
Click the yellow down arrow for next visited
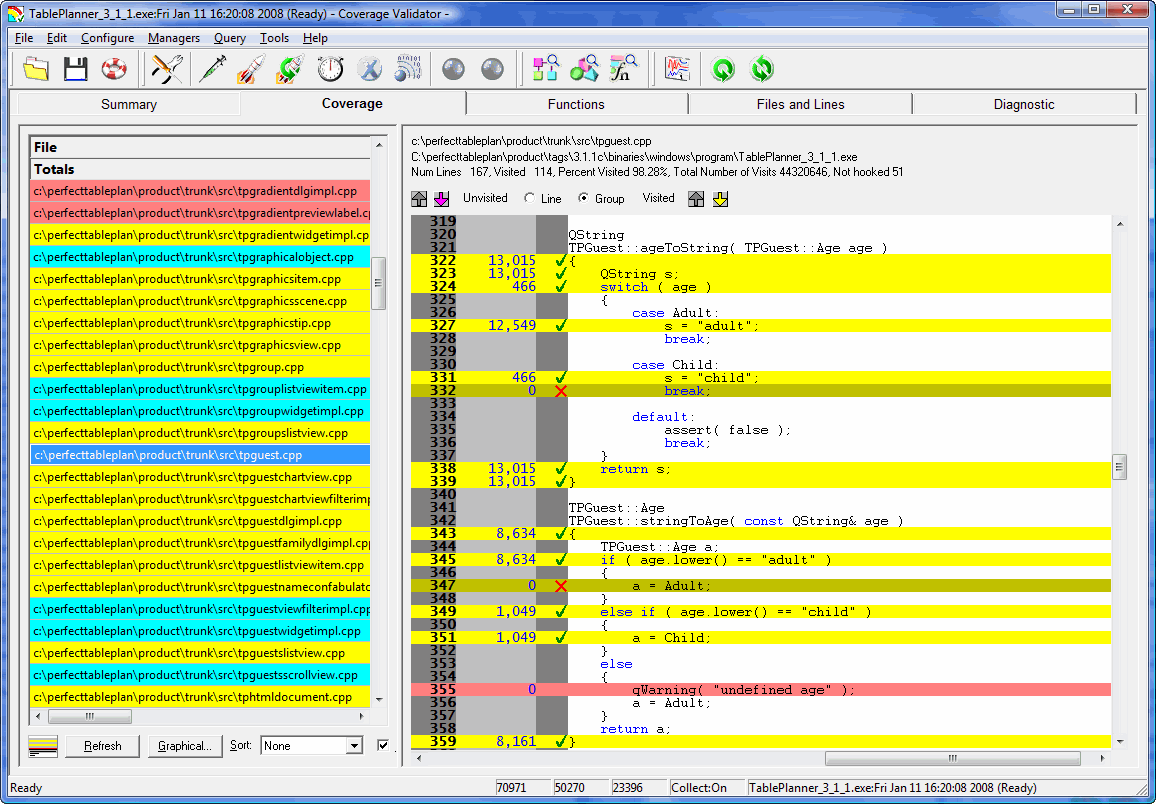pyautogui.click(x=720, y=199)
